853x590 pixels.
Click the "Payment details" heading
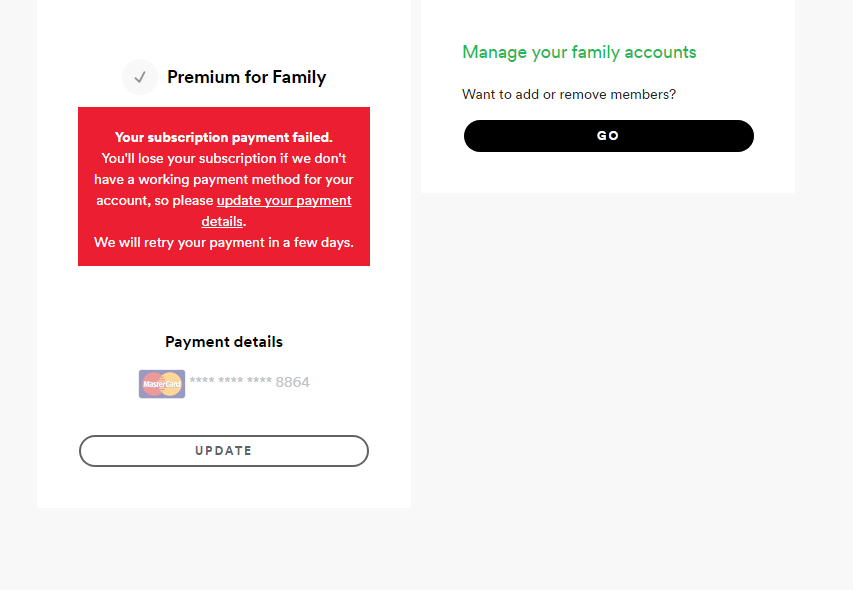pyautogui.click(x=224, y=342)
